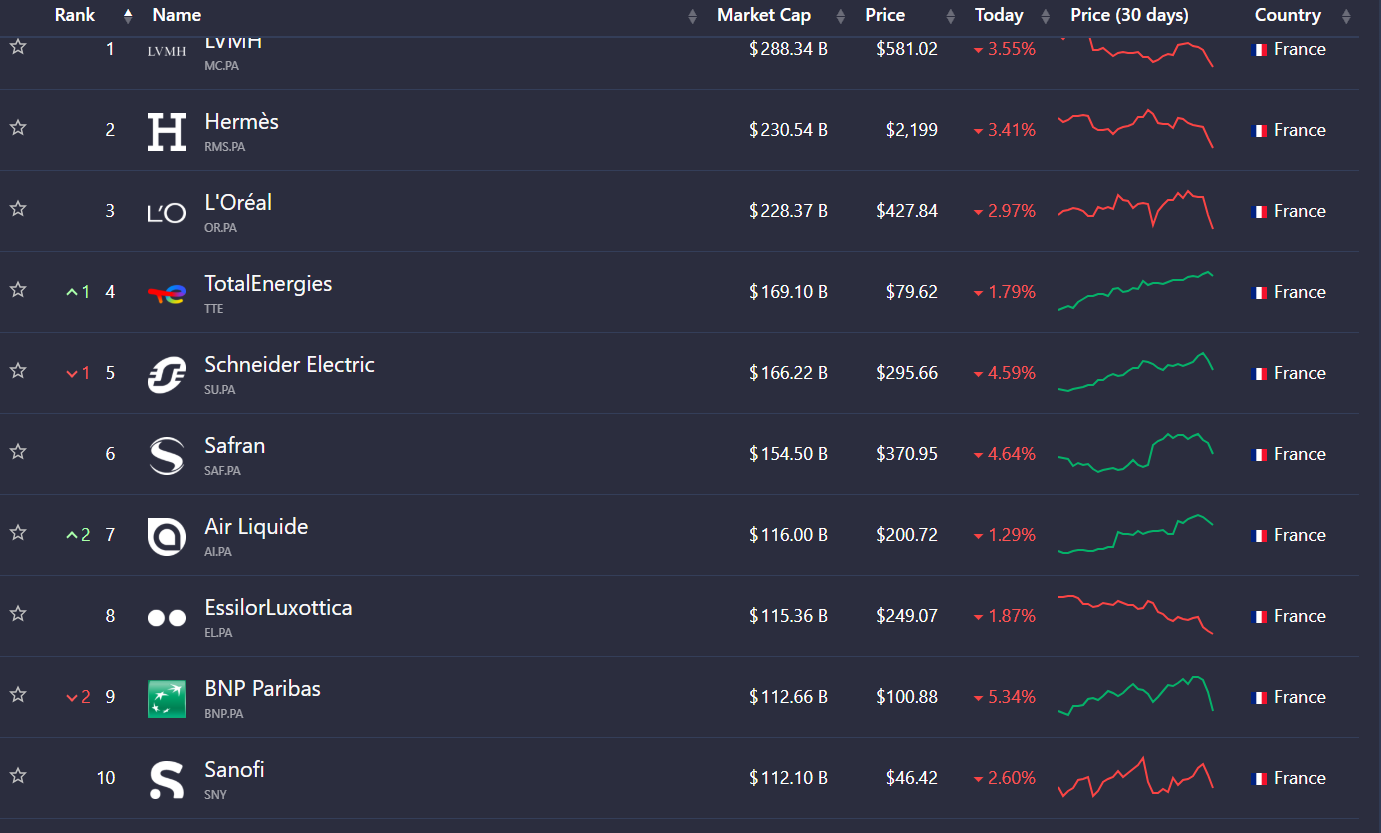
Task: Star EssilorLuxottica in the watchlist
Action: [x=18, y=614]
